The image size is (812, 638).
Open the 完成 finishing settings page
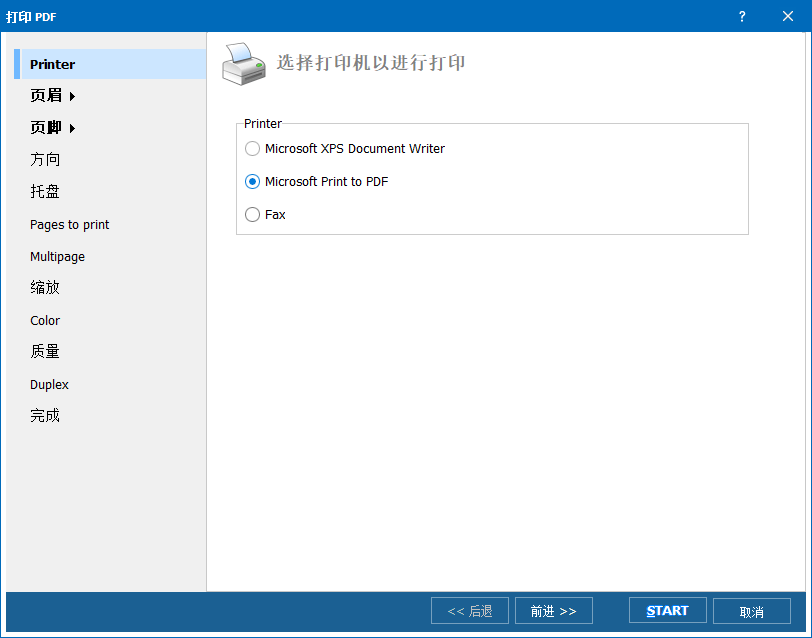tap(45, 415)
